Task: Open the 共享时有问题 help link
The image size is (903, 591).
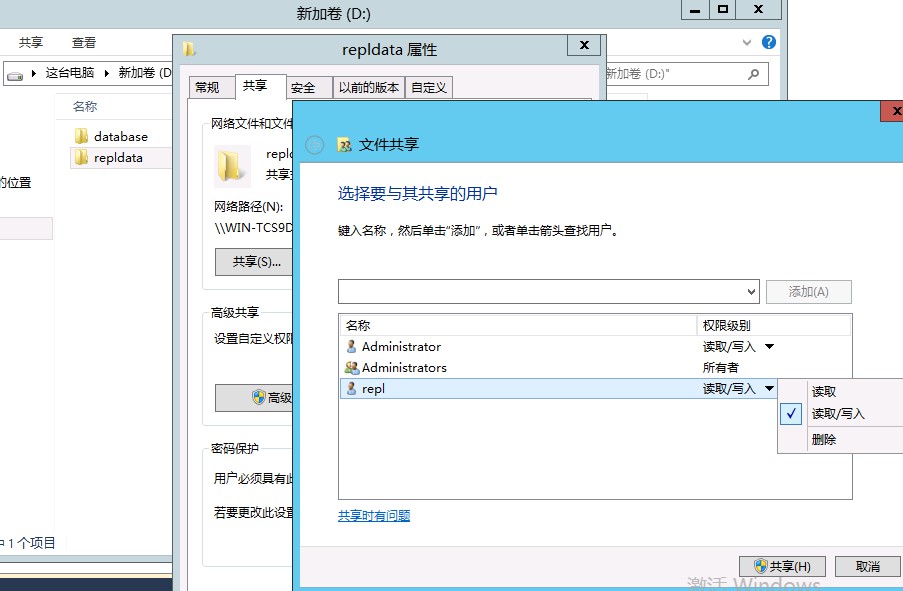Action: (374, 516)
